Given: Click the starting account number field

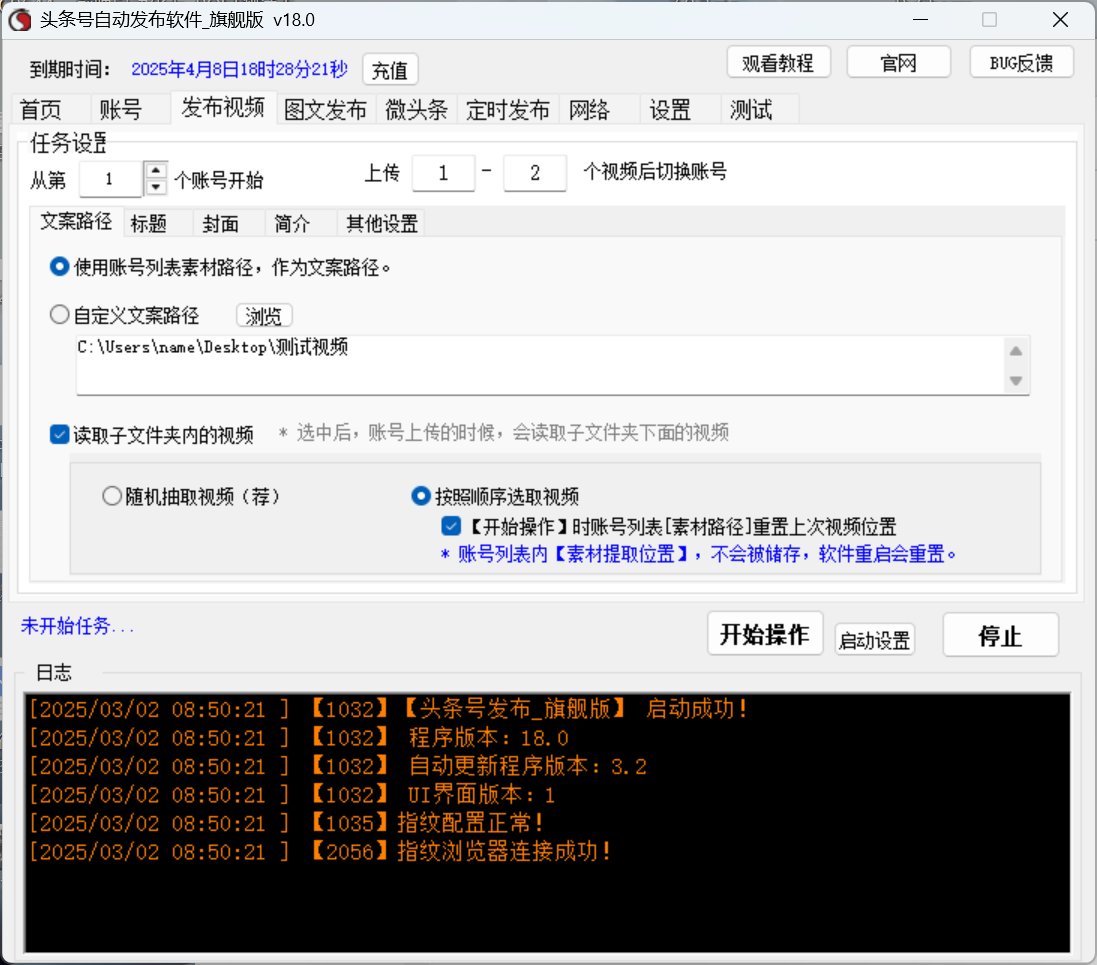Looking at the screenshot, I should click(111, 179).
